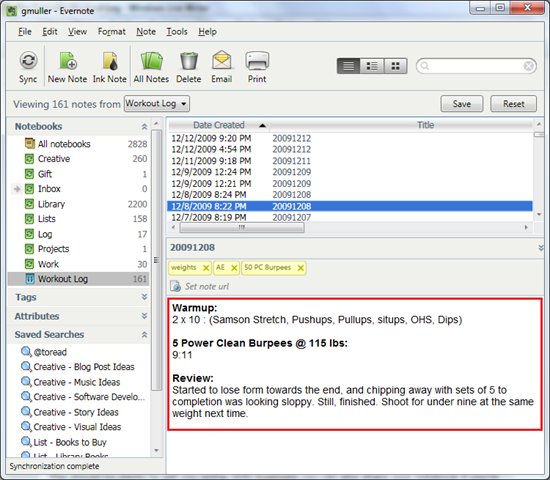Select note created 12/7/2009 8:19 PM
The height and width of the screenshot is (480, 550).
(x=350, y=217)
